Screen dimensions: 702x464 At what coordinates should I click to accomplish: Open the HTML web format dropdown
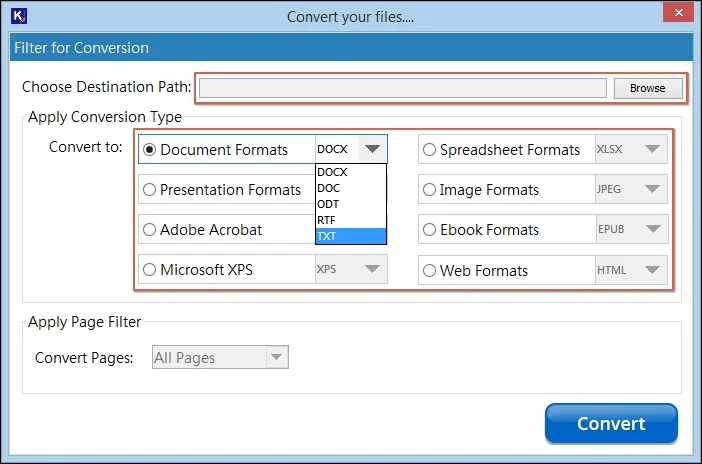tap(652, 270)
